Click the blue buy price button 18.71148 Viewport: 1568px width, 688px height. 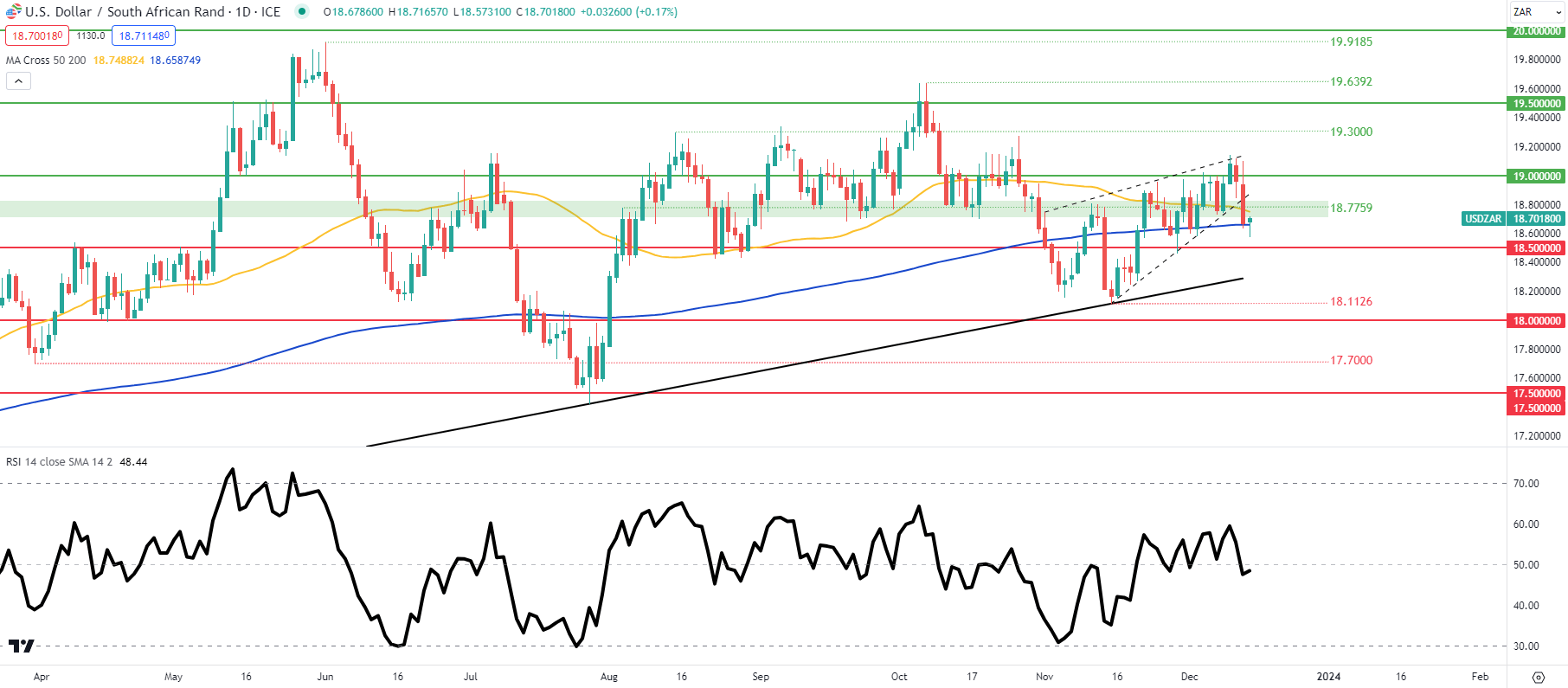point(144,35)
